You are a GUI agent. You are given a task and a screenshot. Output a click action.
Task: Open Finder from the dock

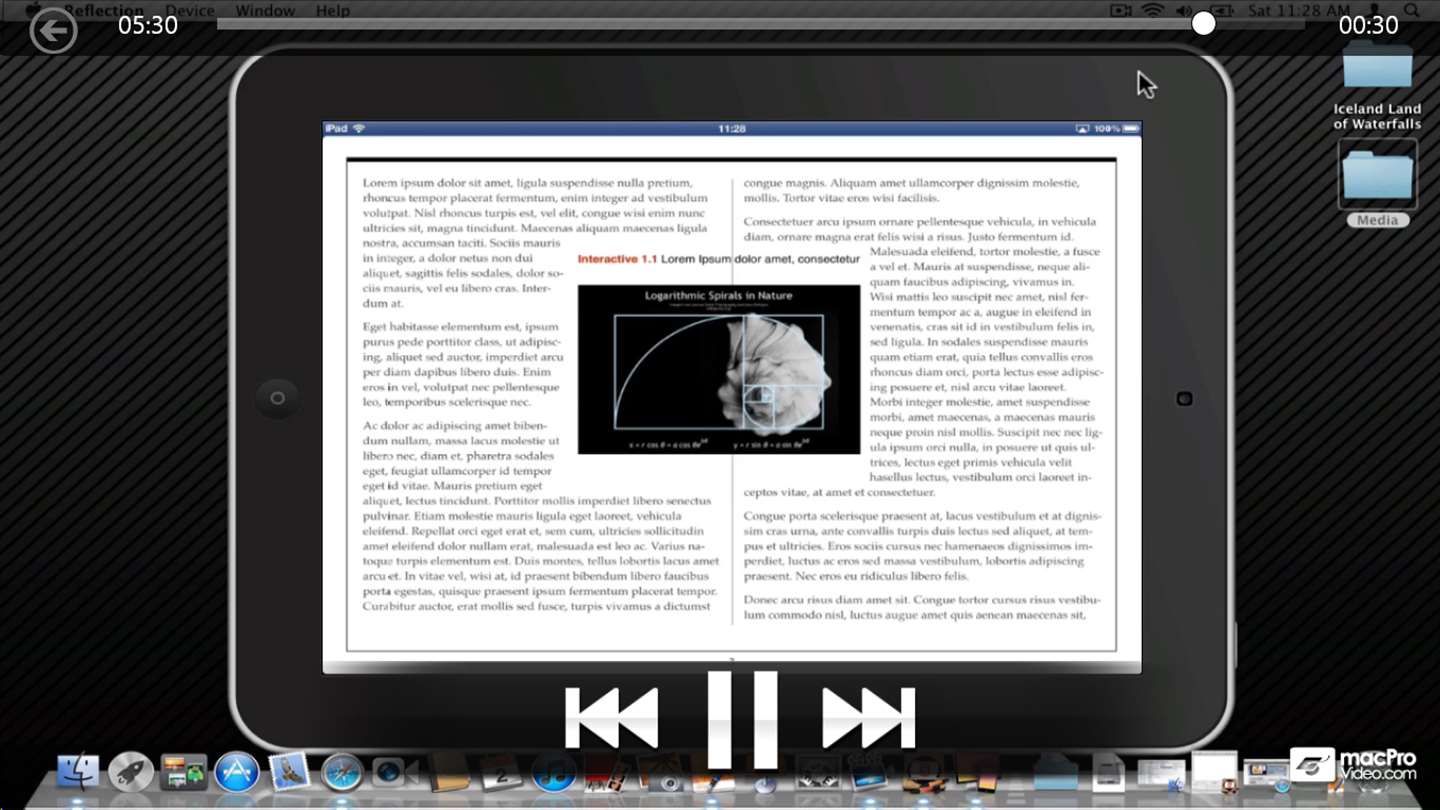click(78, 772)
